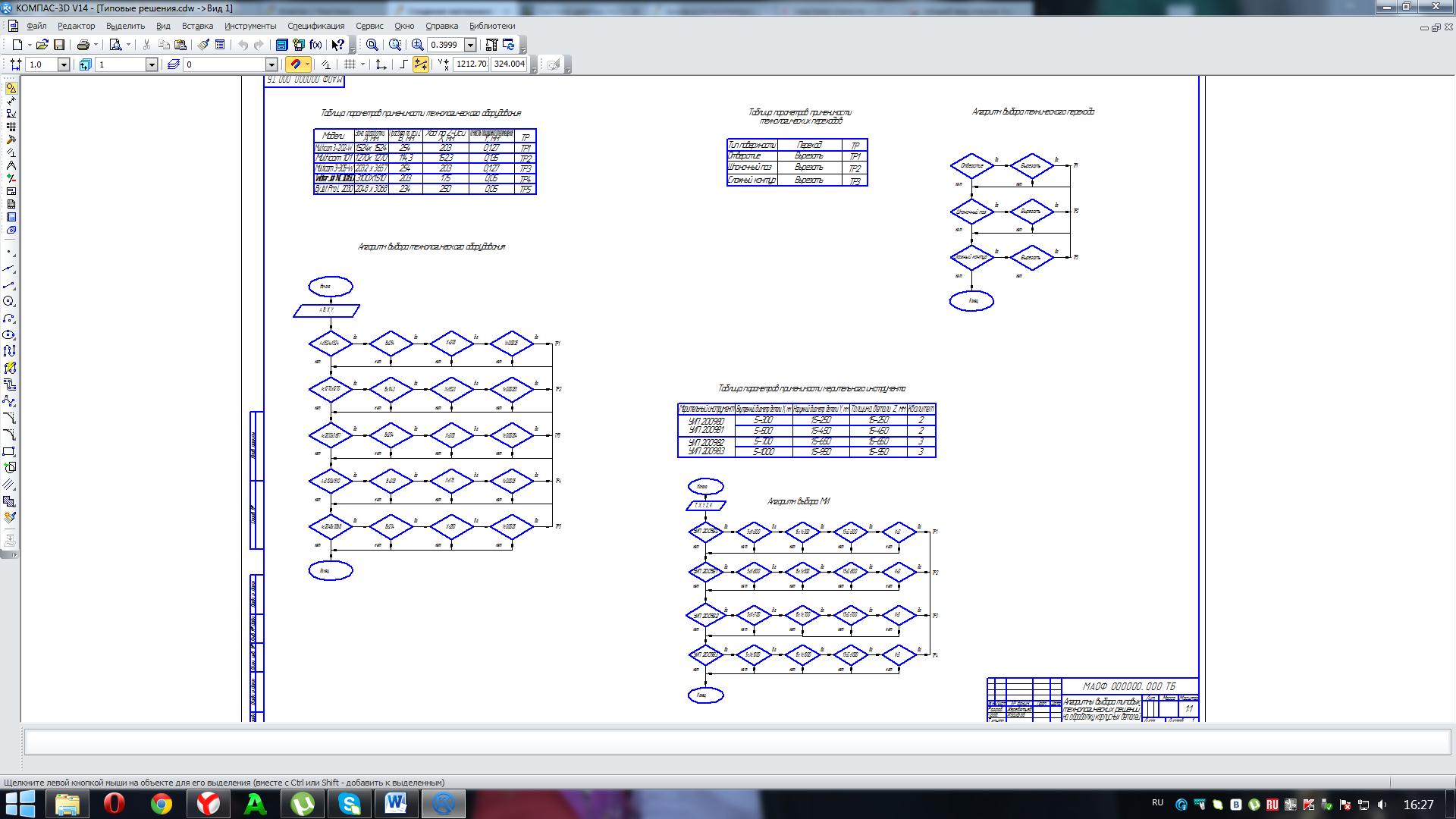1456x819 pixels.
Task: Select the circle drawing tool
Action: pos(9,302)
